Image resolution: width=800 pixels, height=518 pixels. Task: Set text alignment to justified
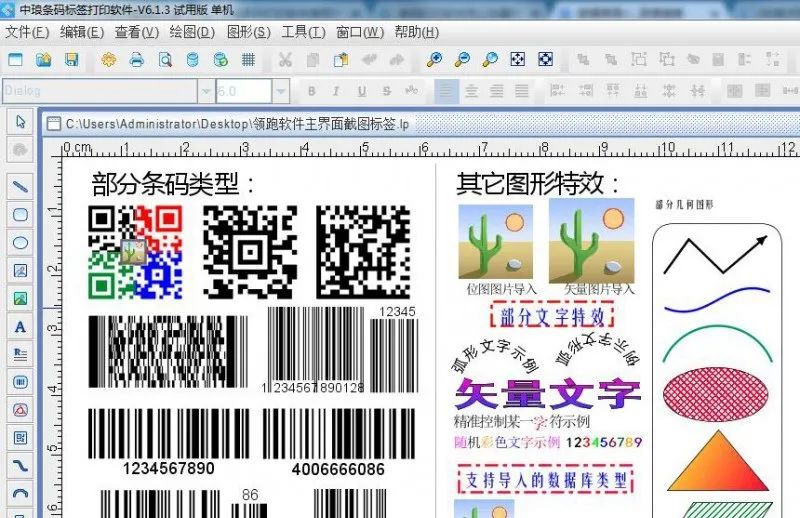(x=521, y=91)
